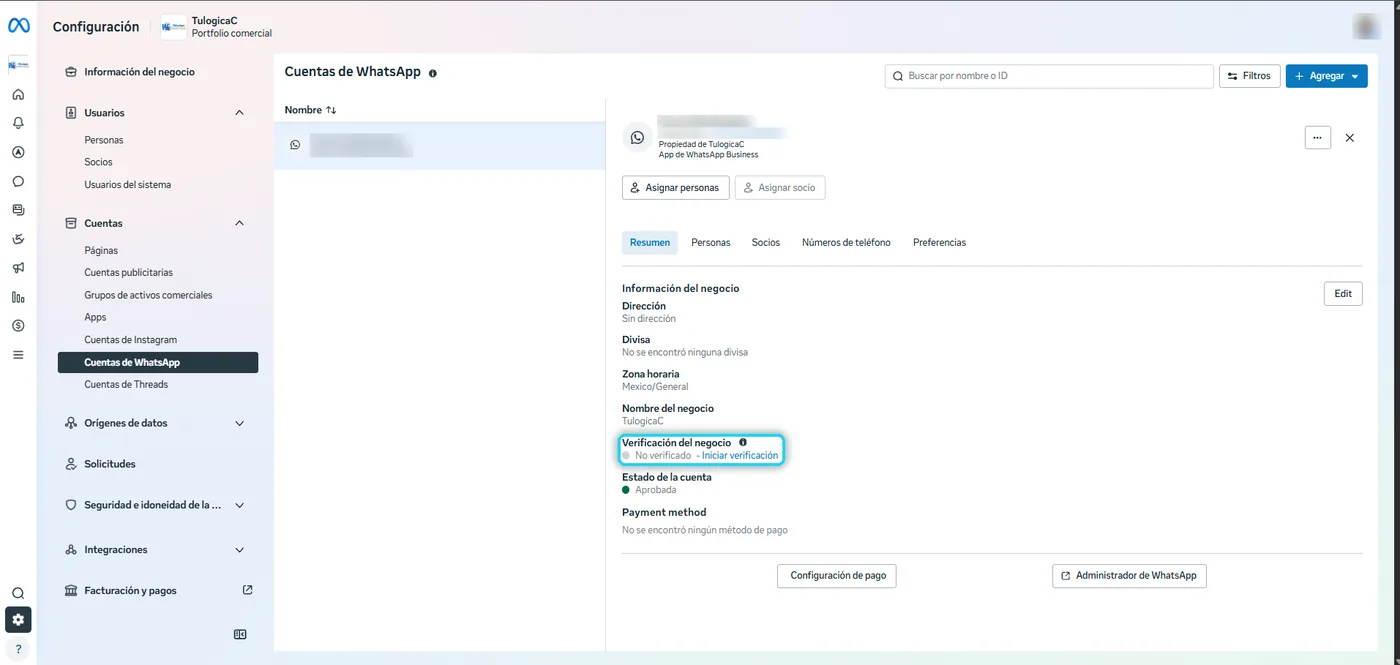This screenshot has height=665, width=1400.
Task: Collapse the Usuarios section
Action: (x=239, y=113)
